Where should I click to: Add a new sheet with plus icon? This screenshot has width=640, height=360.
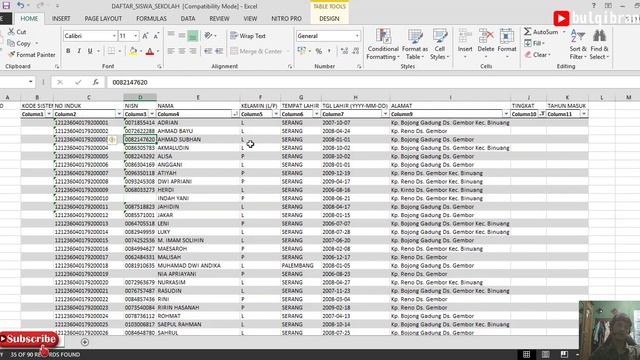tap(85, 342)
